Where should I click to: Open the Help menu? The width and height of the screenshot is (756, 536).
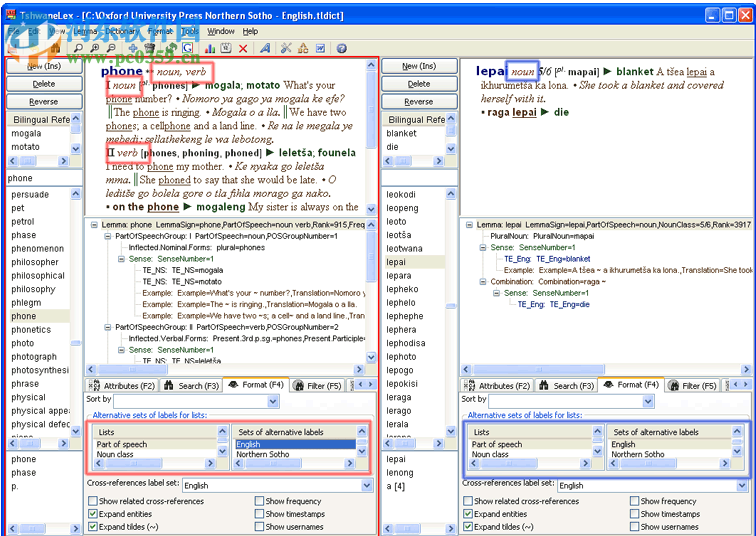pos(250,31)
